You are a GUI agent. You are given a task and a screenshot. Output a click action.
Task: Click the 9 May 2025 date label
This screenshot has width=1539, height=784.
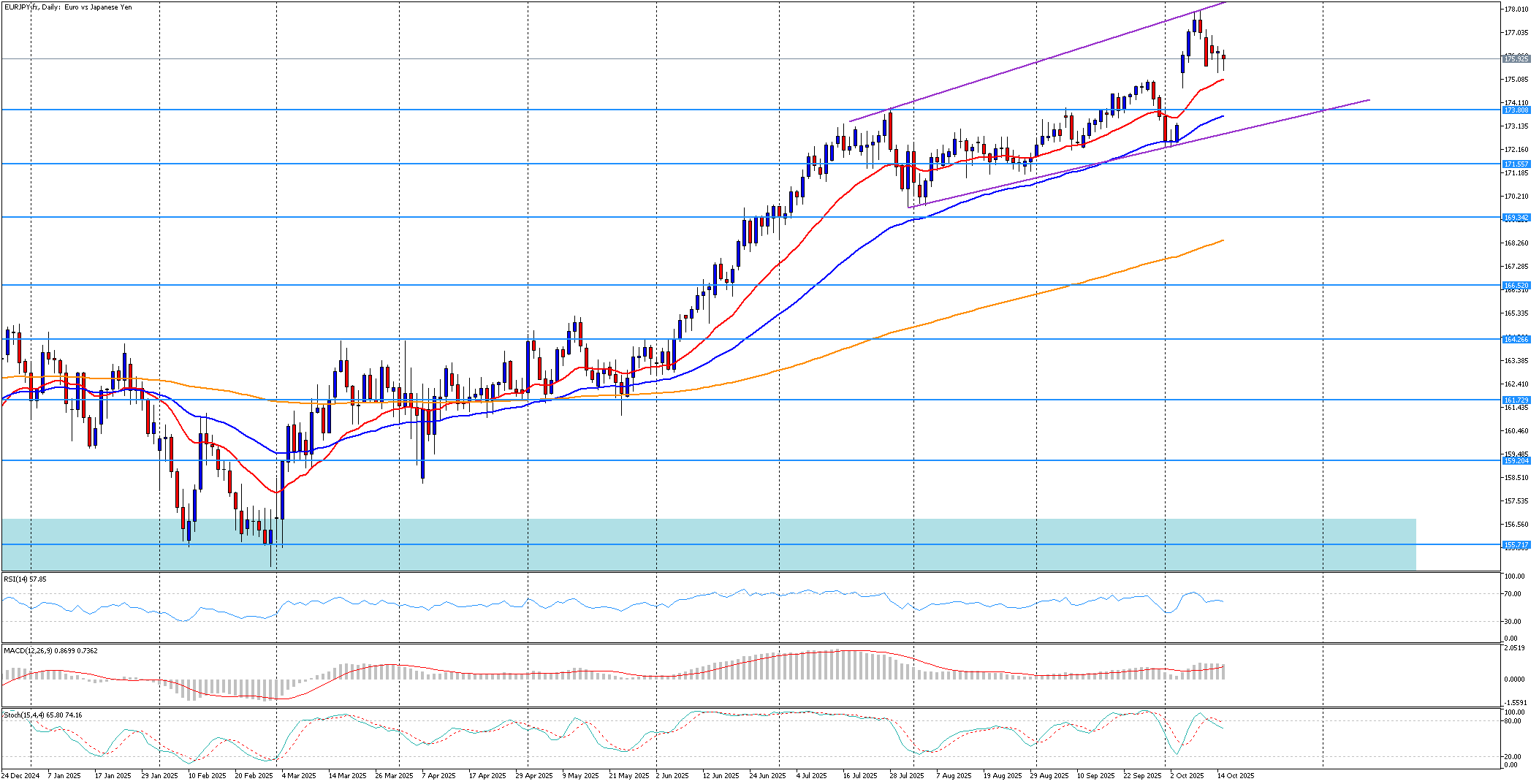pyautogui.click(x=581, y=776)
